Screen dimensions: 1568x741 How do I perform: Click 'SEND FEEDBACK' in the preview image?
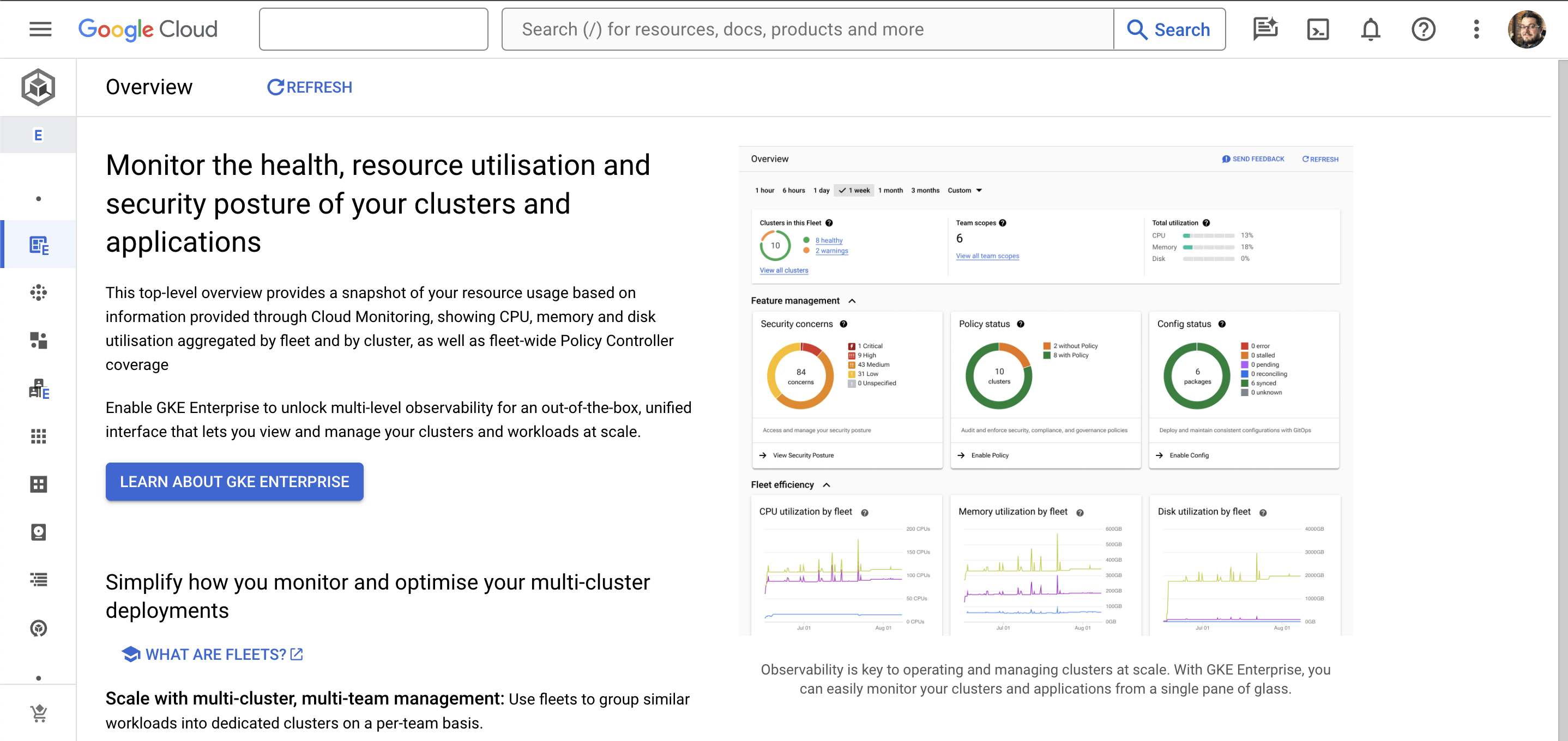click(1253, 159)
